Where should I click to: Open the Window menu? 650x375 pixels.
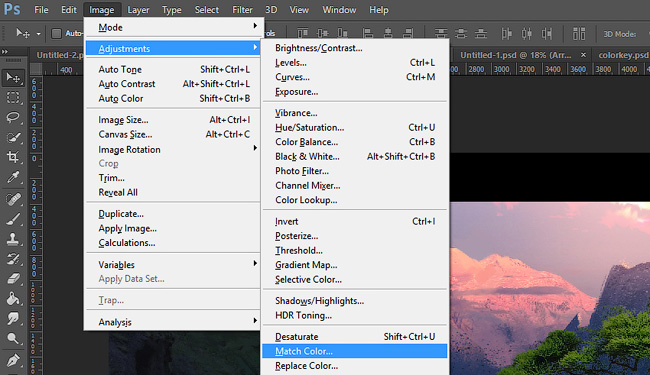click(x=339, y=10)
